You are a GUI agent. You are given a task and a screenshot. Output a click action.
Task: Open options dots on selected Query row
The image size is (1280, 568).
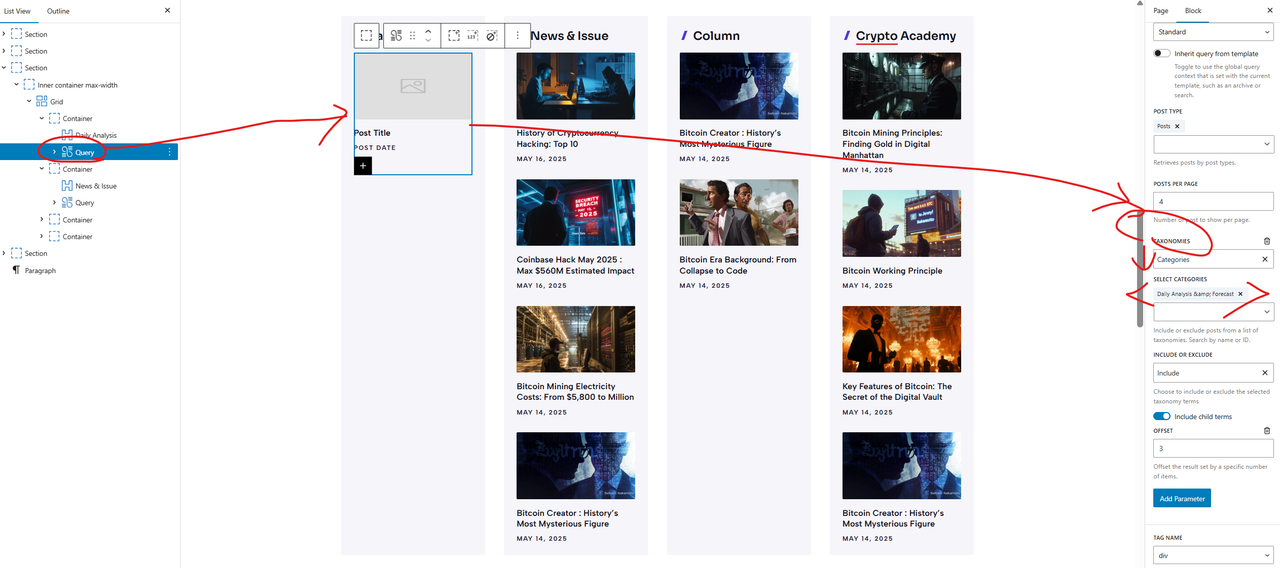(x=169, y=152)
